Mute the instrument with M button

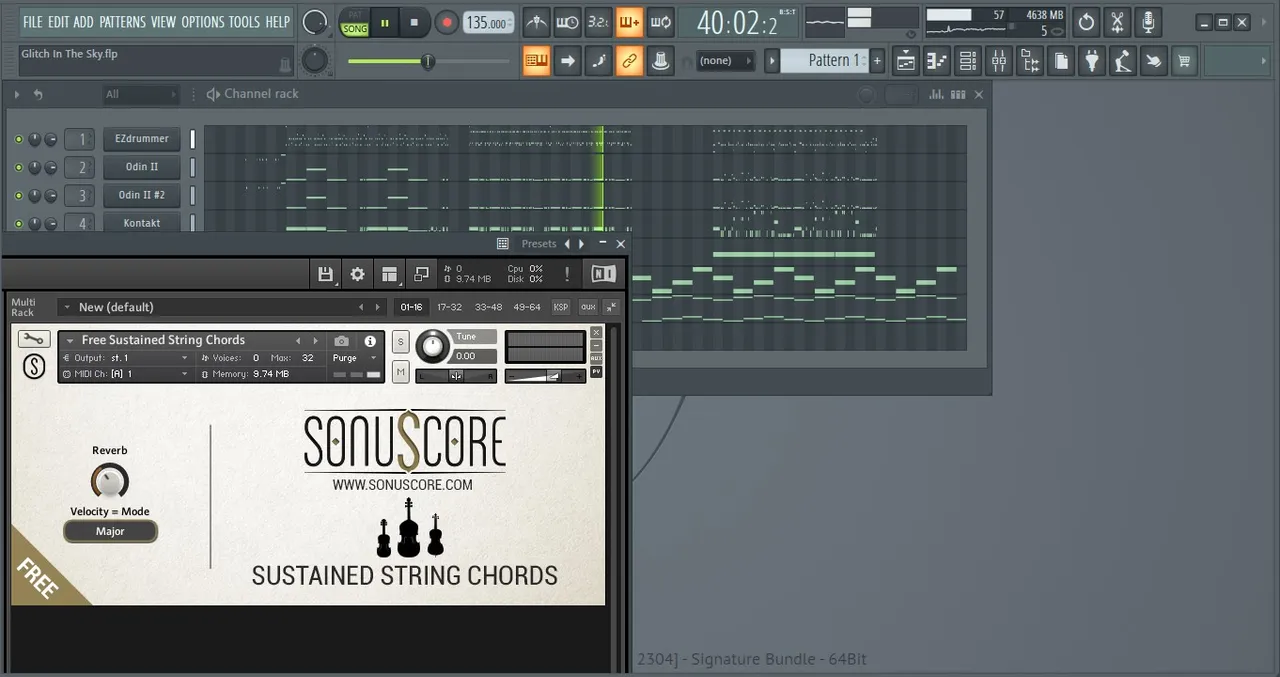401,372
